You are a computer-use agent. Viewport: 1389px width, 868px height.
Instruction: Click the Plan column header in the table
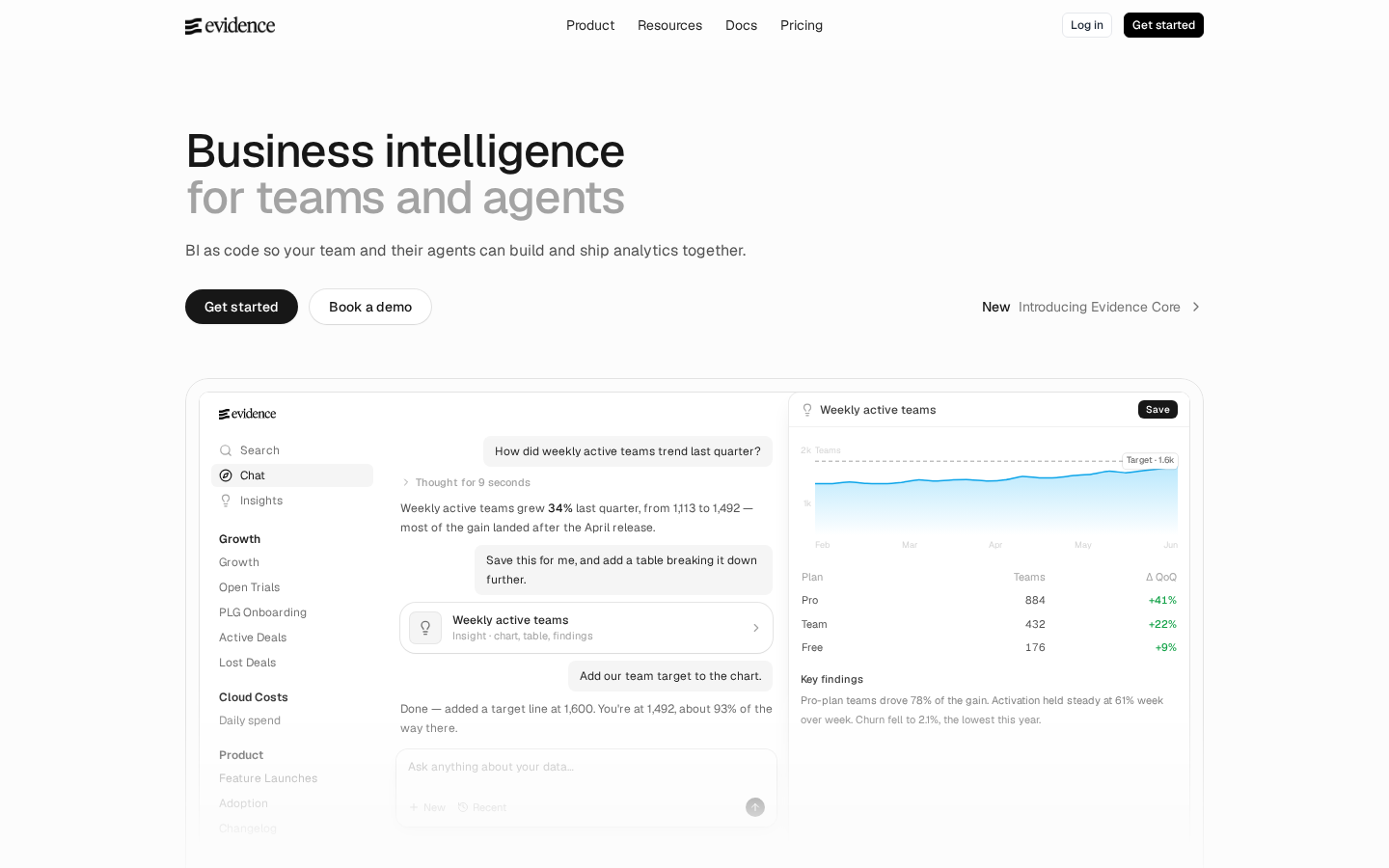(x=812, y=577)
